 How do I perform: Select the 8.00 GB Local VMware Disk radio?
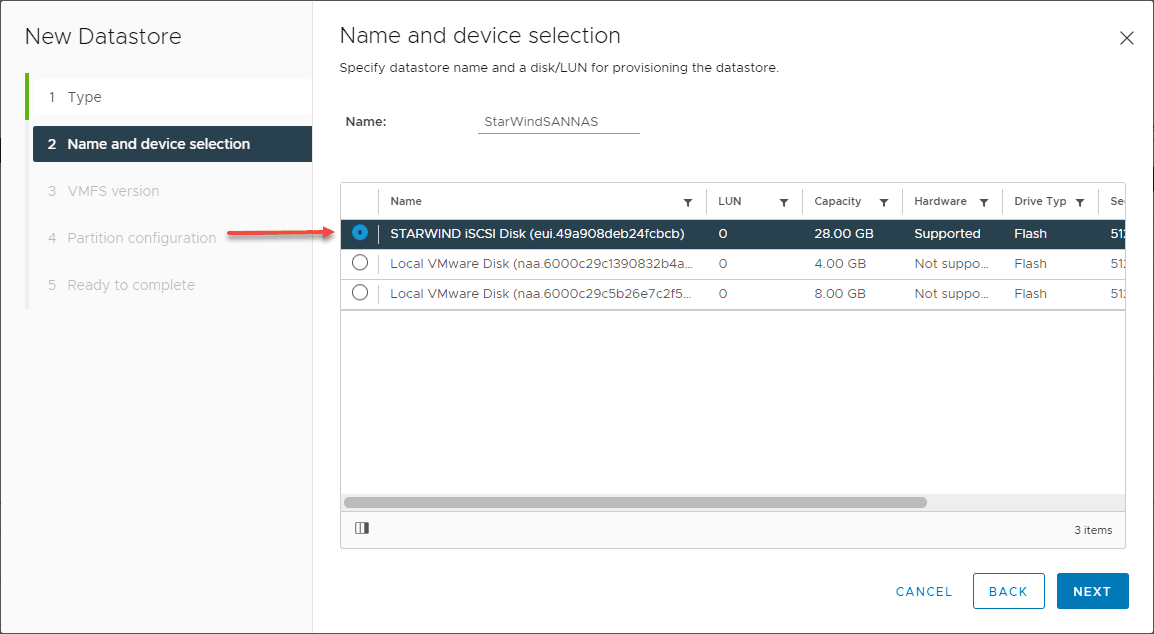pos(359,293)
